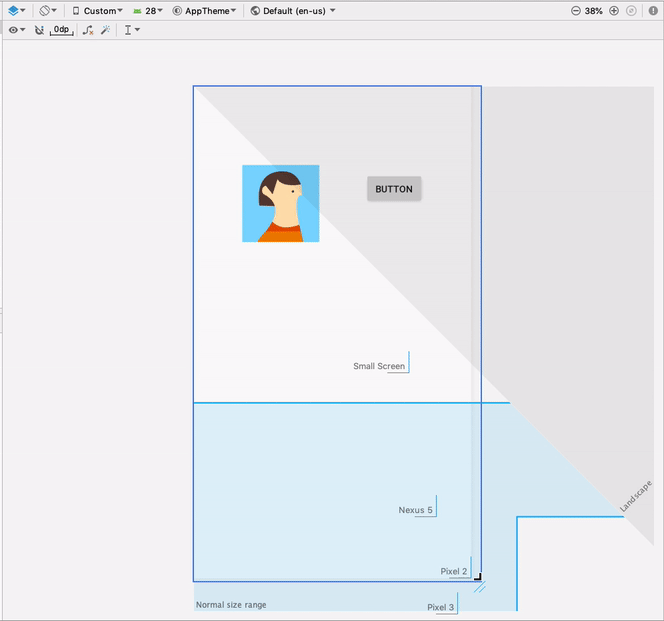Viewport: 664px width, 621px height.
Task: Click the Landscape label
Action: [636, 496]
